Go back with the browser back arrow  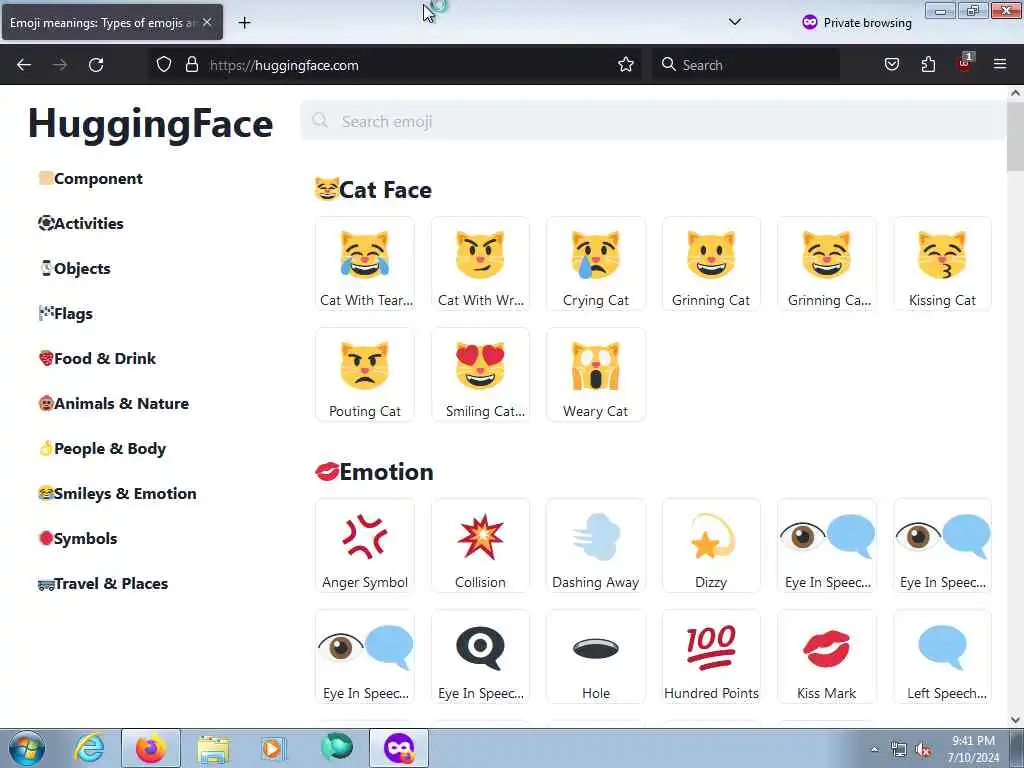[24, 65]
